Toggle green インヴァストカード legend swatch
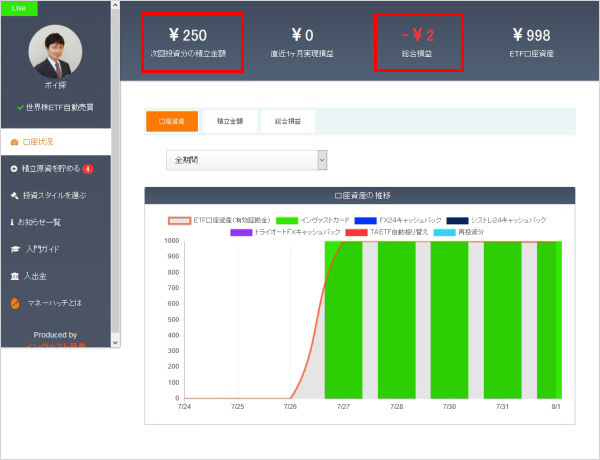This screenshot has height=460, width=600. (287, 220)
